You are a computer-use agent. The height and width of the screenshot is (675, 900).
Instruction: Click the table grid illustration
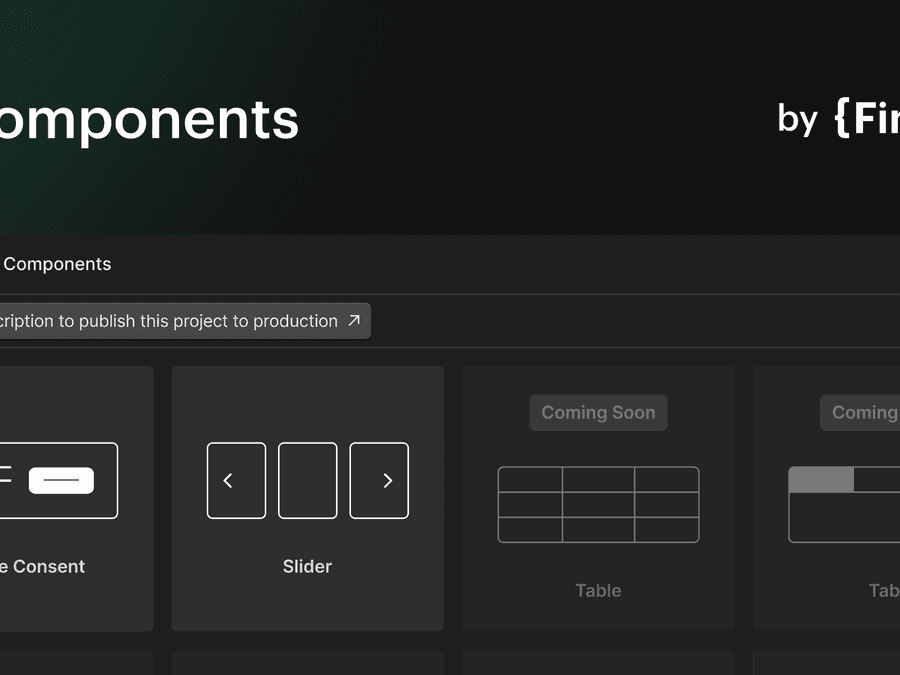(598, 505)
